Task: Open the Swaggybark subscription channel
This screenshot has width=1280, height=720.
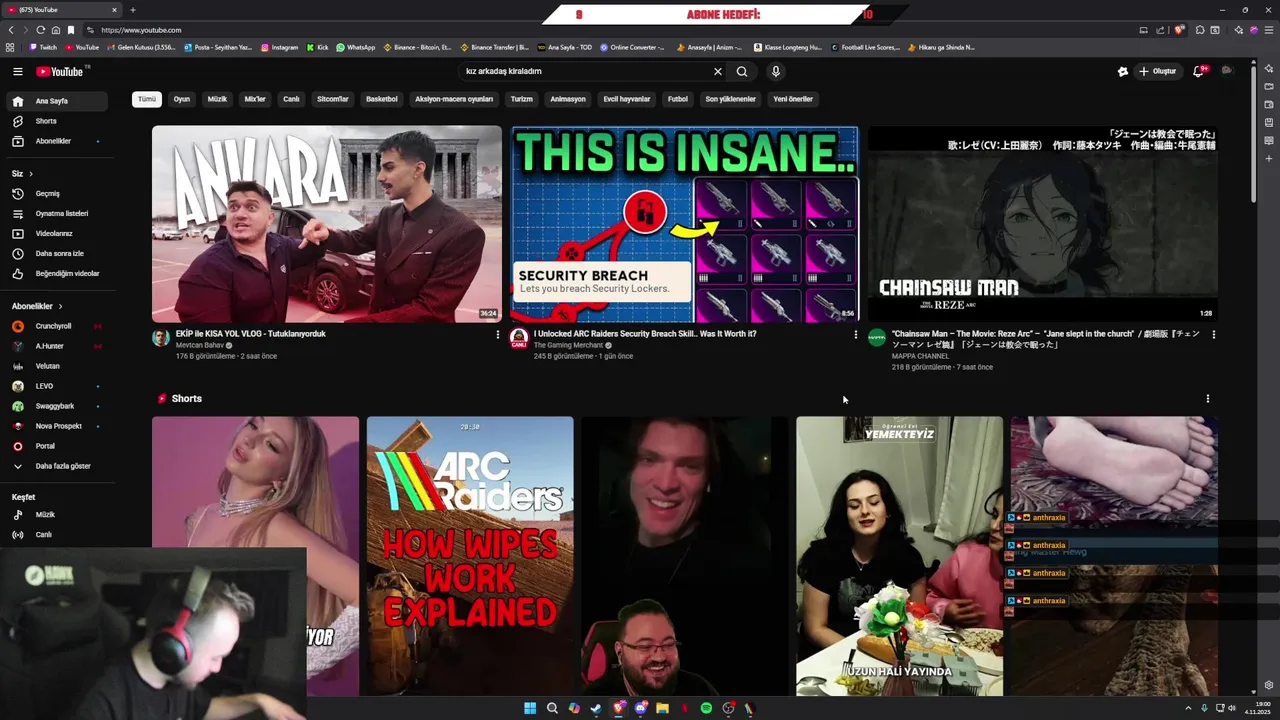Action: (x=56, y=406)
